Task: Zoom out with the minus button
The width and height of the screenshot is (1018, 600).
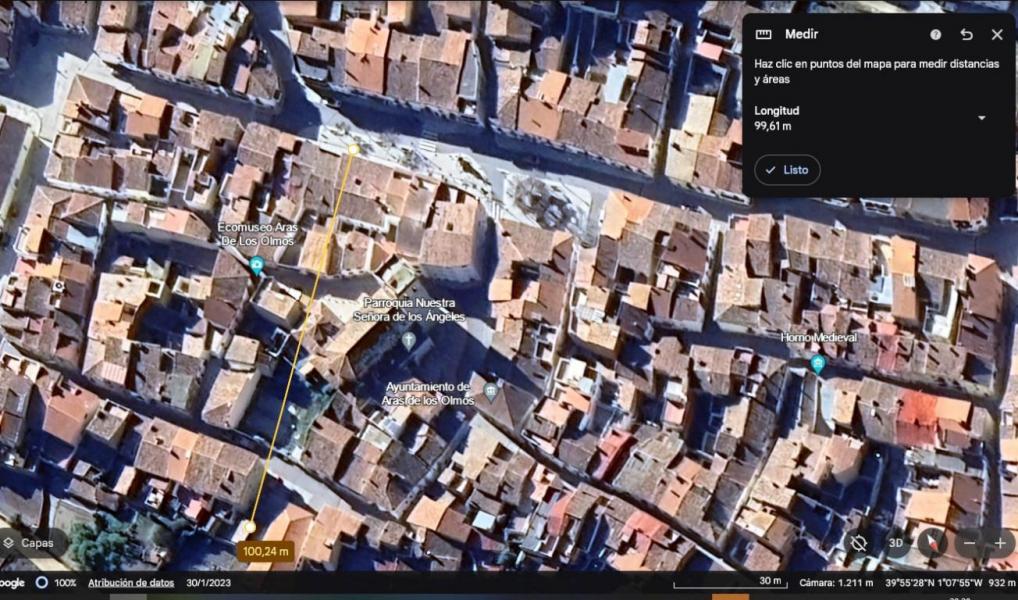Action: click(x=968, y=543)
